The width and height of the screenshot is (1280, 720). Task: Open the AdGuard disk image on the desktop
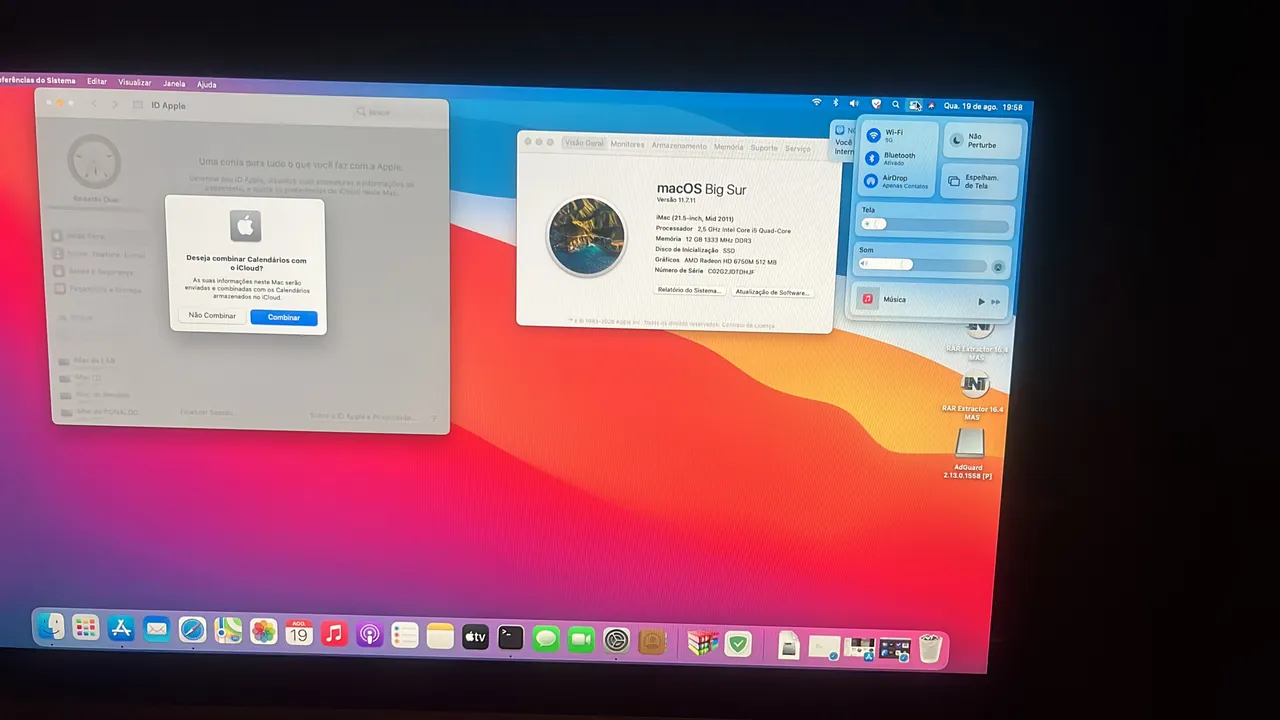[x=969, y=444]
